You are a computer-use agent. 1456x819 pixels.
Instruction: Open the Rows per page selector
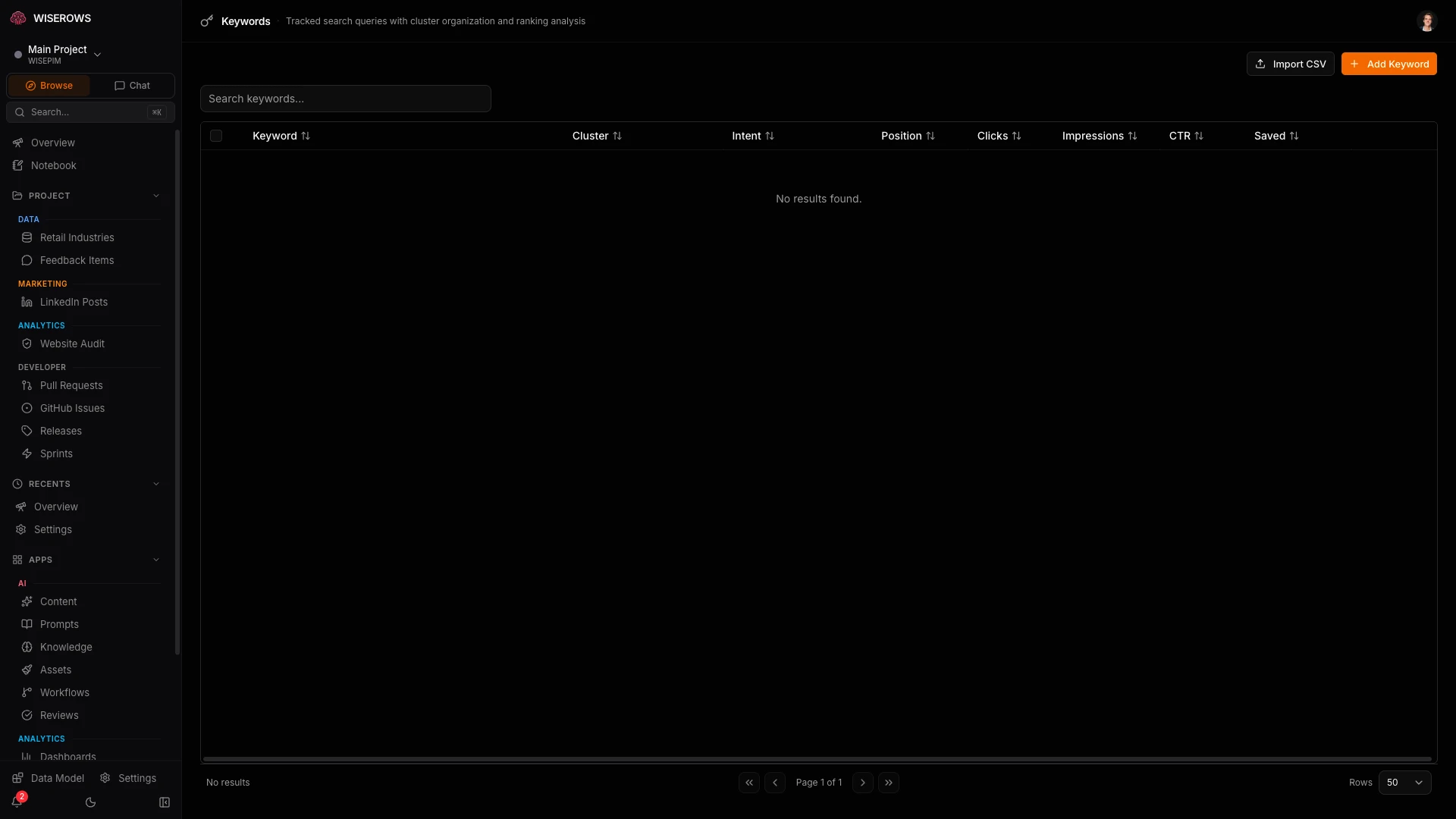1405,782
